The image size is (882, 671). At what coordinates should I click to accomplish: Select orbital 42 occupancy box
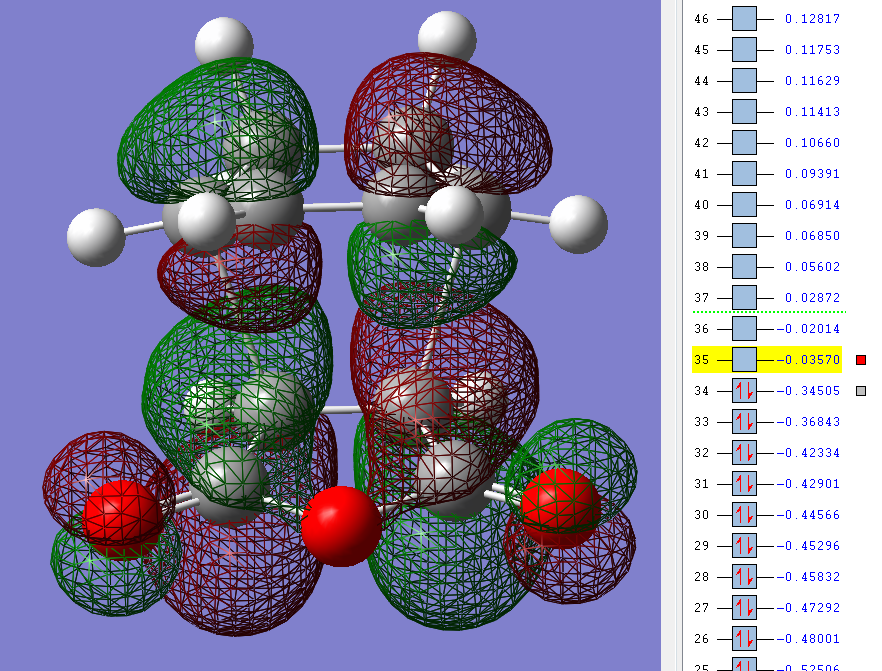click(744, 142)
